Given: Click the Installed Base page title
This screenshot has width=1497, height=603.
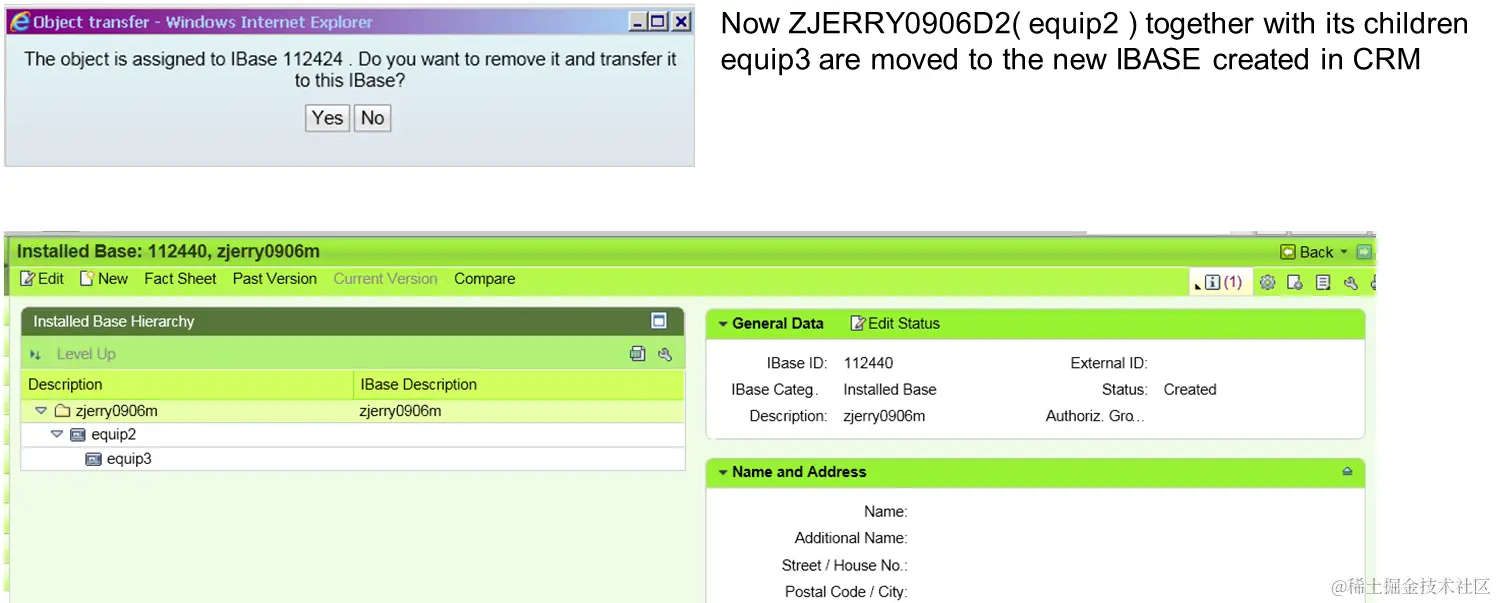Looking at the screenshot, I should click(168, 251).
